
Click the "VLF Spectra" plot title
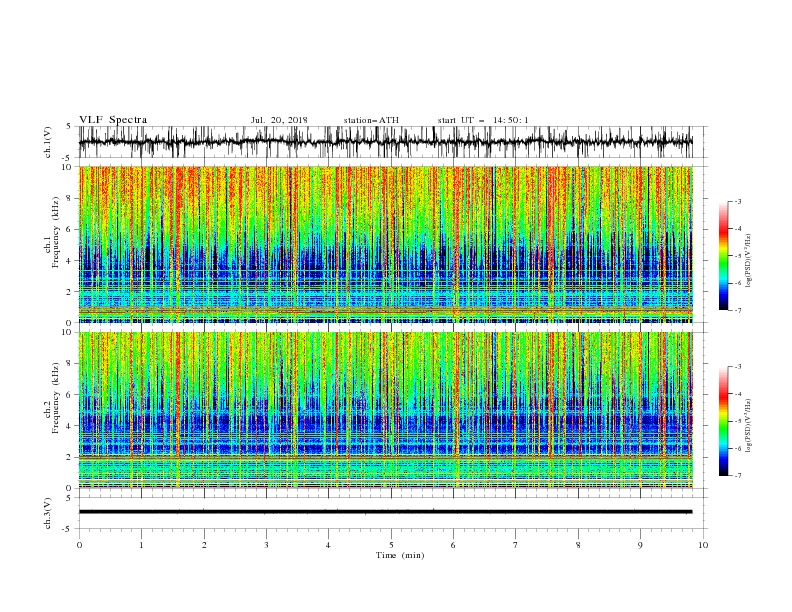coord(113,120)
